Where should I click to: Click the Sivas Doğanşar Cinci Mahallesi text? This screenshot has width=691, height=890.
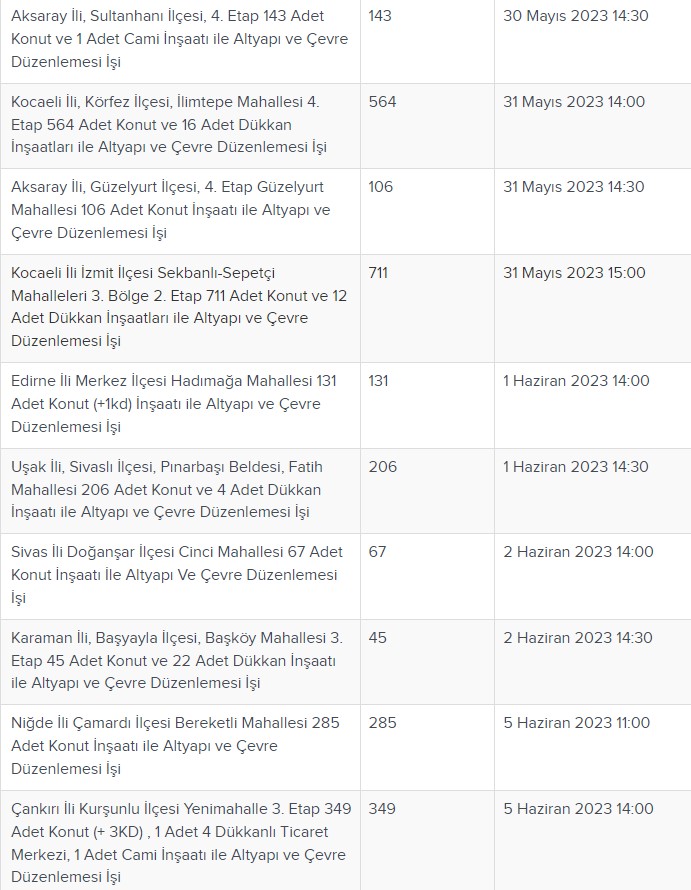coord(177,574)
